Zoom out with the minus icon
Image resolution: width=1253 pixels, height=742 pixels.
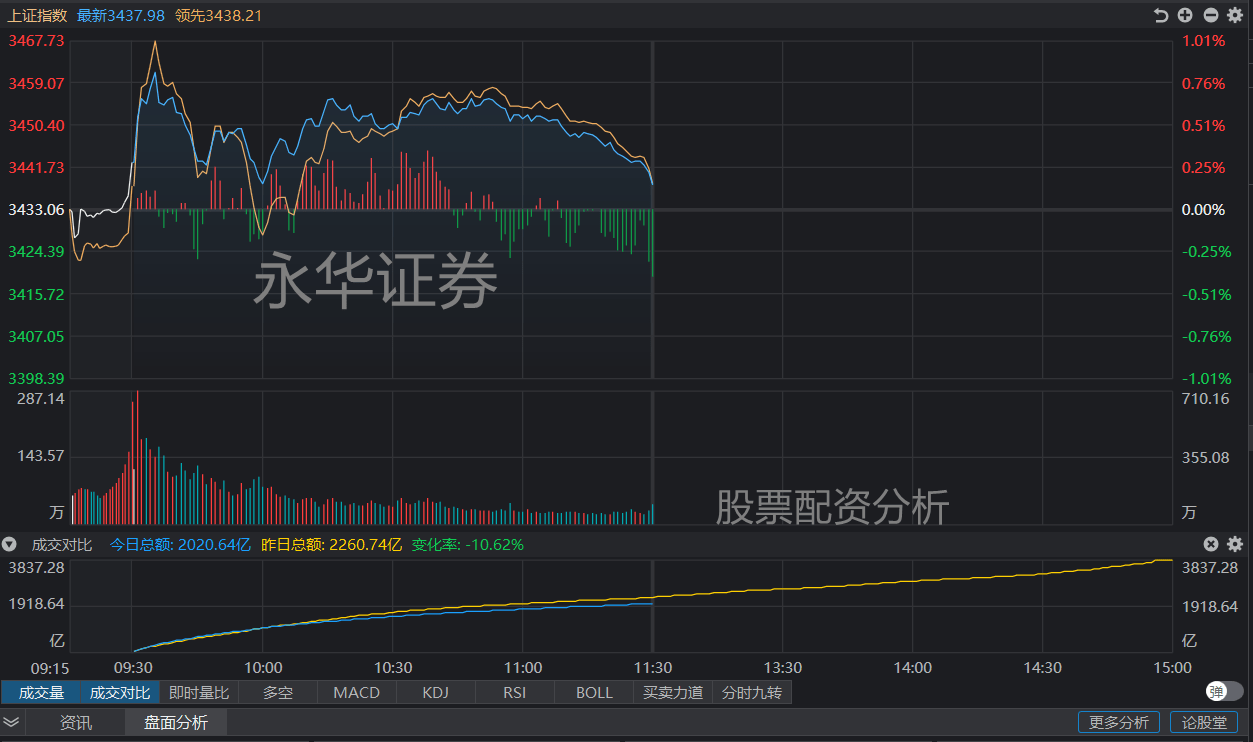point(1211,15)
